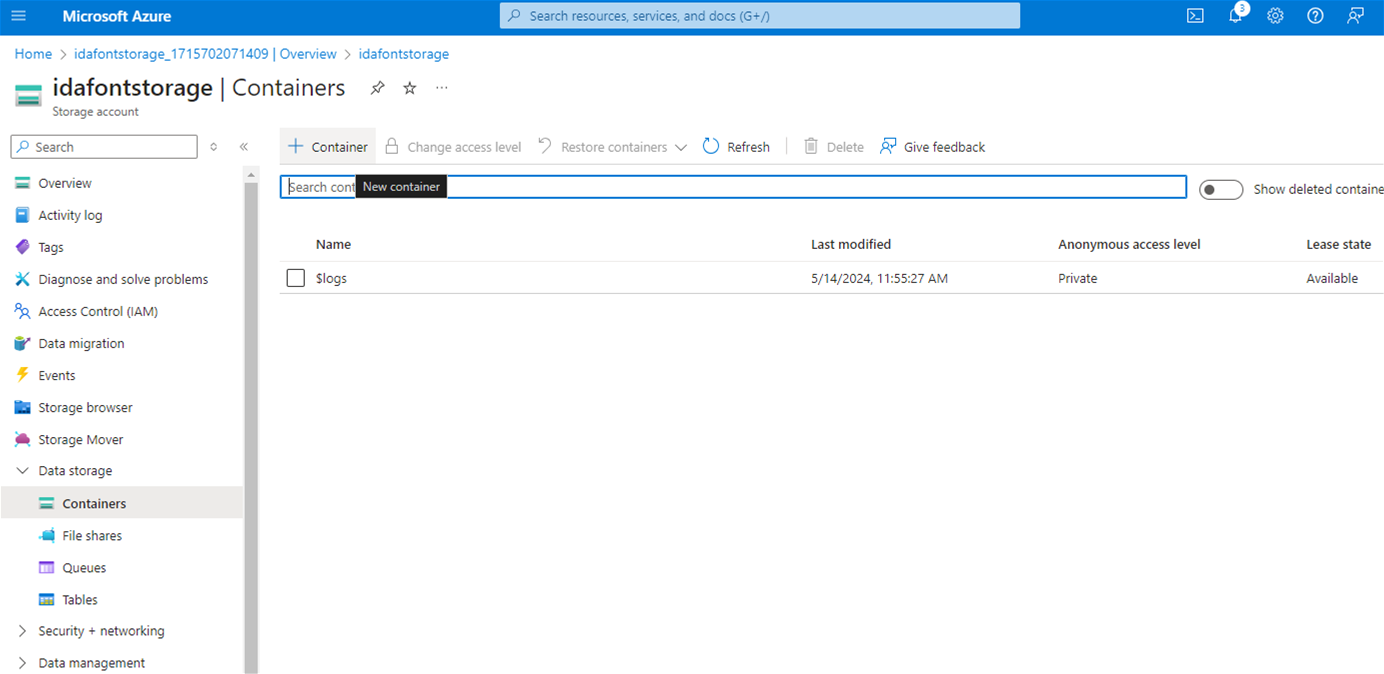Sort by the Last modified column header
Viewport: 1384px width, 674px height.
click(x=851, y=244)
